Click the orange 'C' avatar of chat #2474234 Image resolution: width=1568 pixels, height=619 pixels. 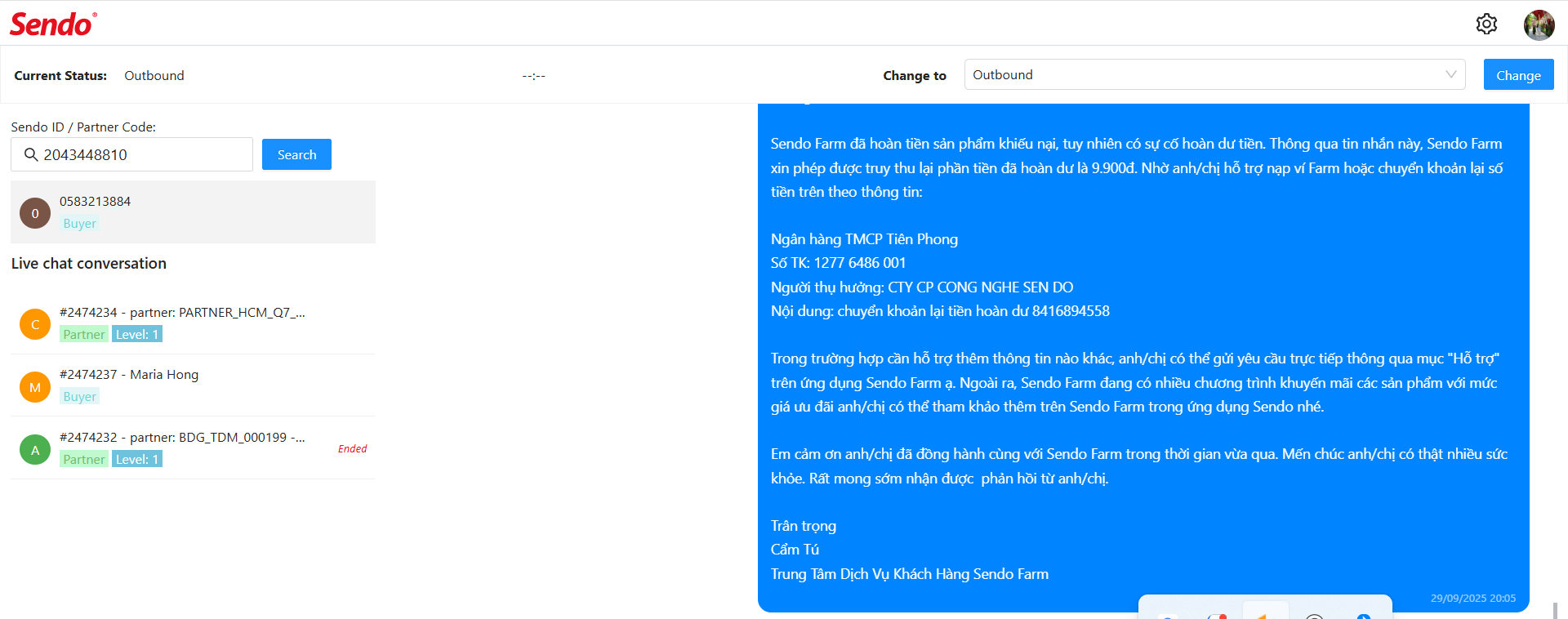pos(35,324)
